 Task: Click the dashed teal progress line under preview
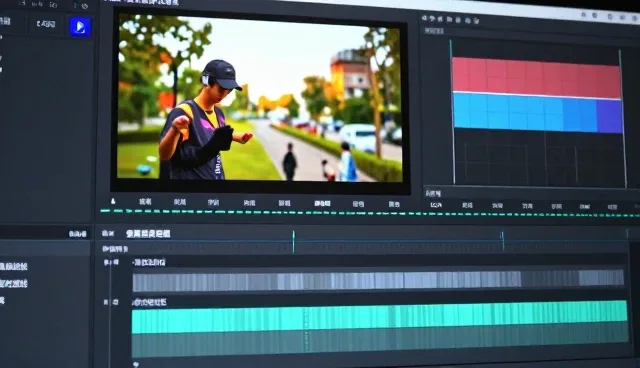click(x=370, y=213)
